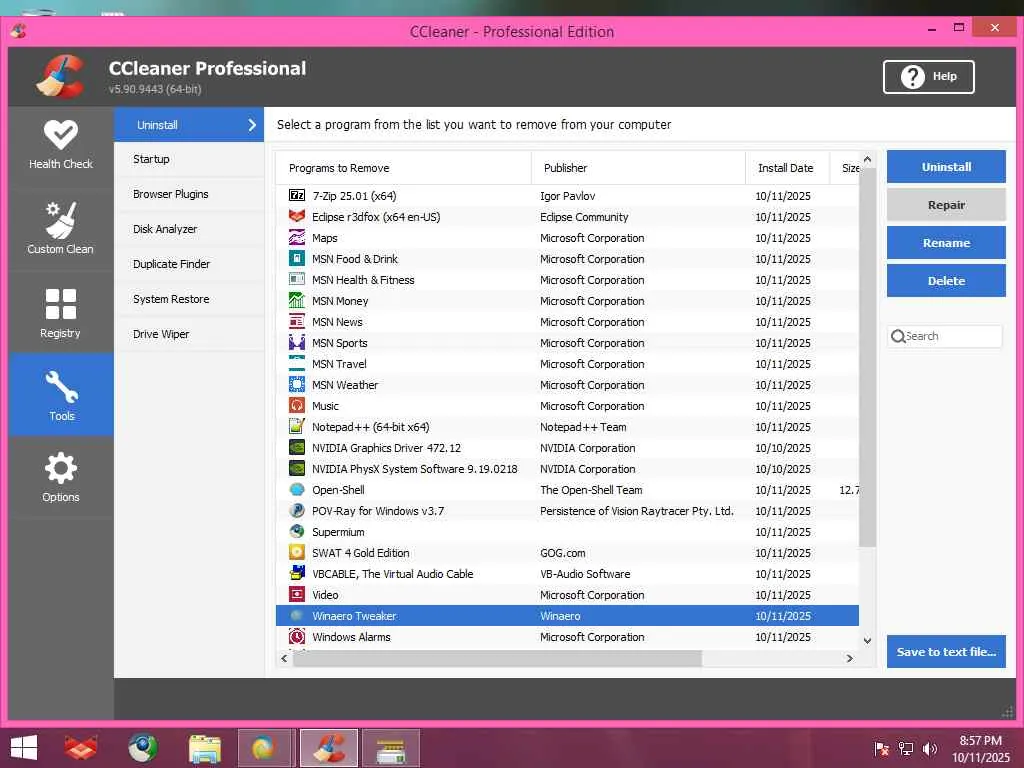1024x768 pixels.
Task: Click the taskbar network icon
Action: point(906,748)
